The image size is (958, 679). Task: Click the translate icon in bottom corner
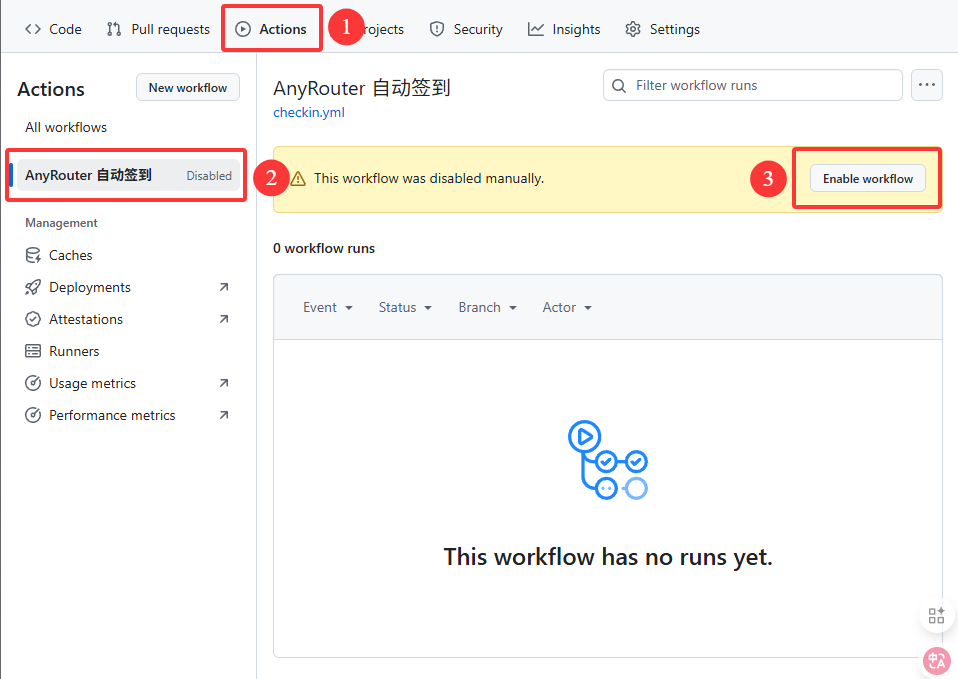(x=937, y=661)
